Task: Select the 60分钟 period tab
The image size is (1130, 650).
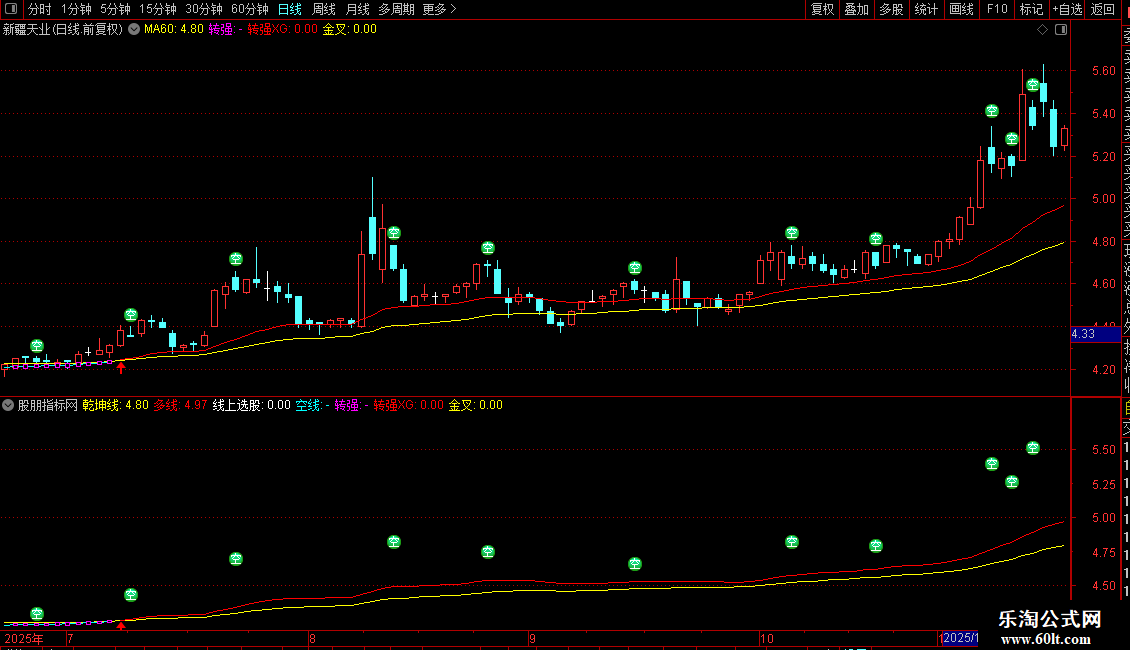Action: (250, 9)
